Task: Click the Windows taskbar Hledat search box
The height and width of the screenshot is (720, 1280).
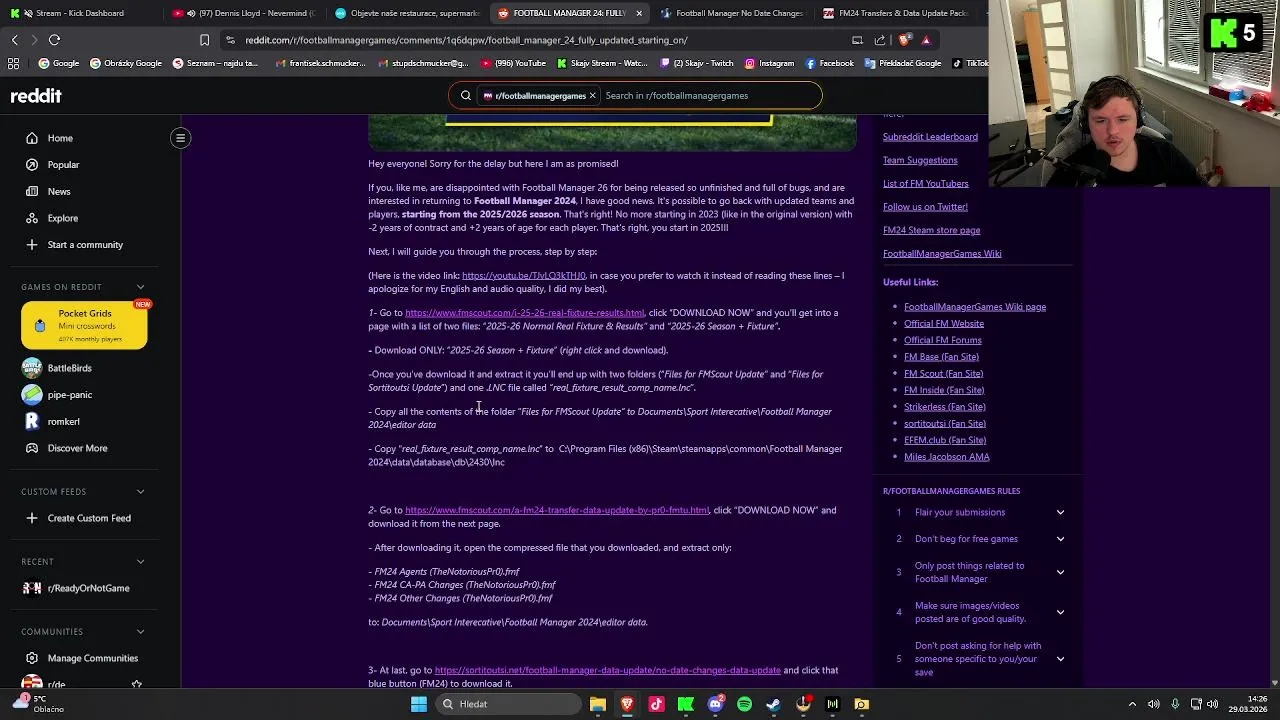Action: (x=508, y=704)
